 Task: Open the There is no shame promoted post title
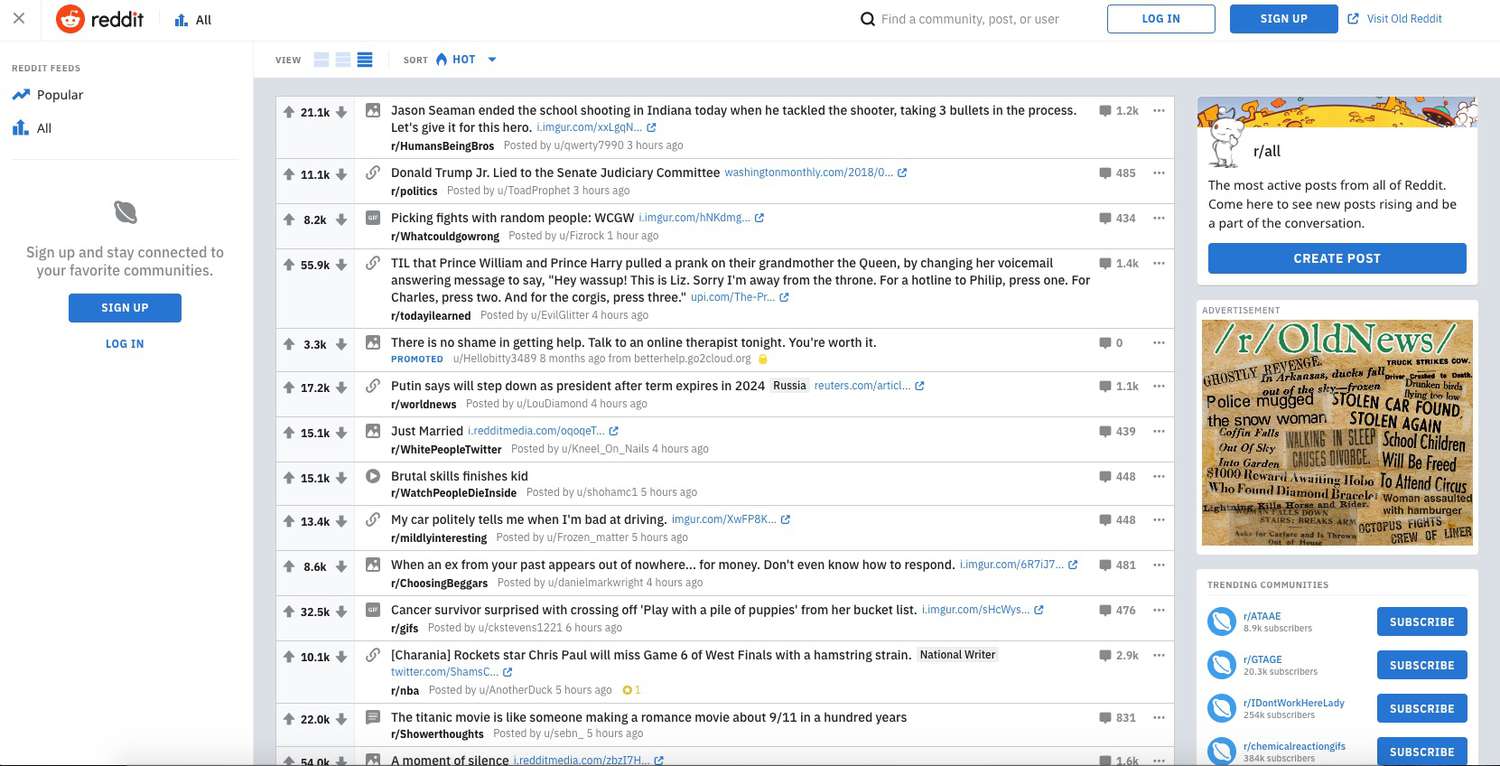click(x=634, y=342)
